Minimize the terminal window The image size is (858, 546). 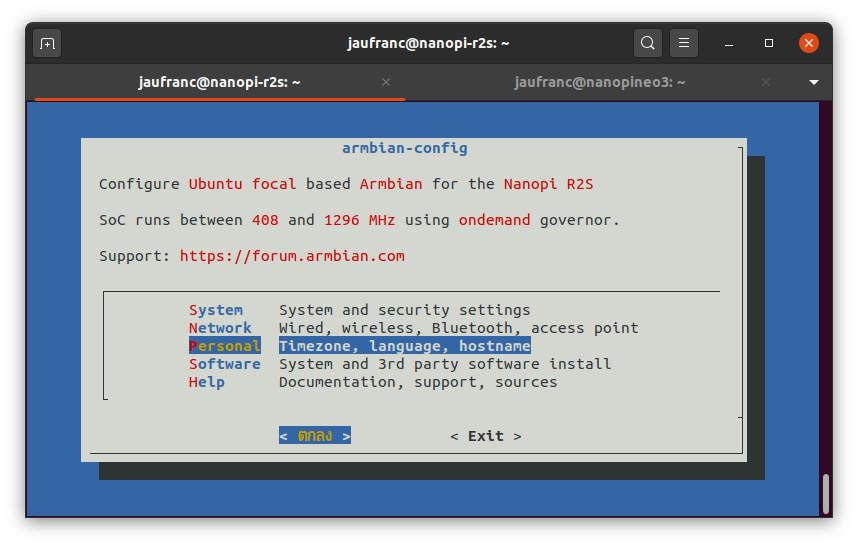729,43
